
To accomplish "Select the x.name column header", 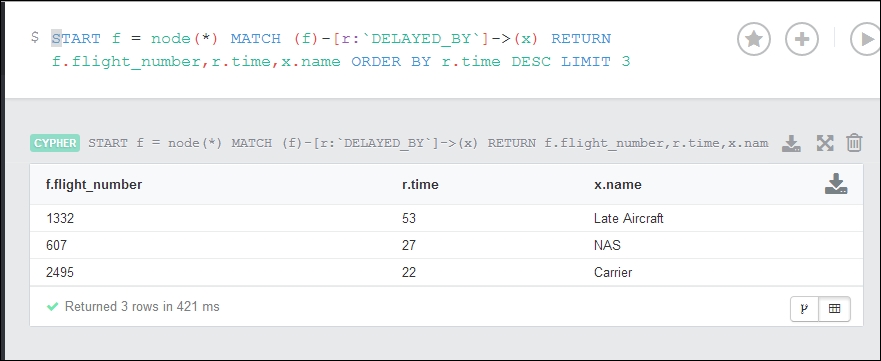I will [x=617, y=185].
